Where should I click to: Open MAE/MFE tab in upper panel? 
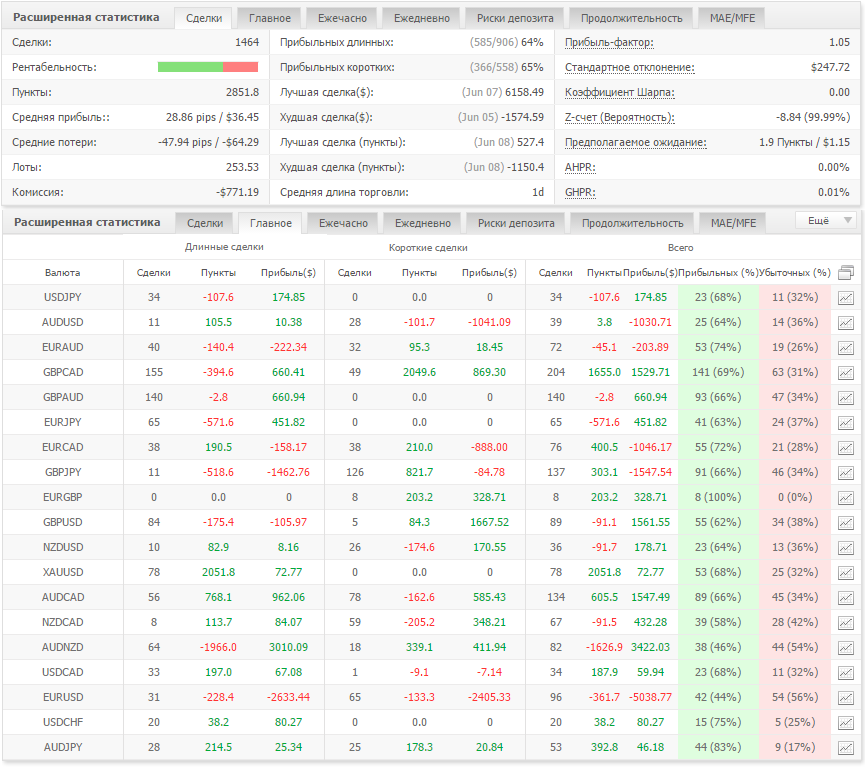[x=733, y=18]
